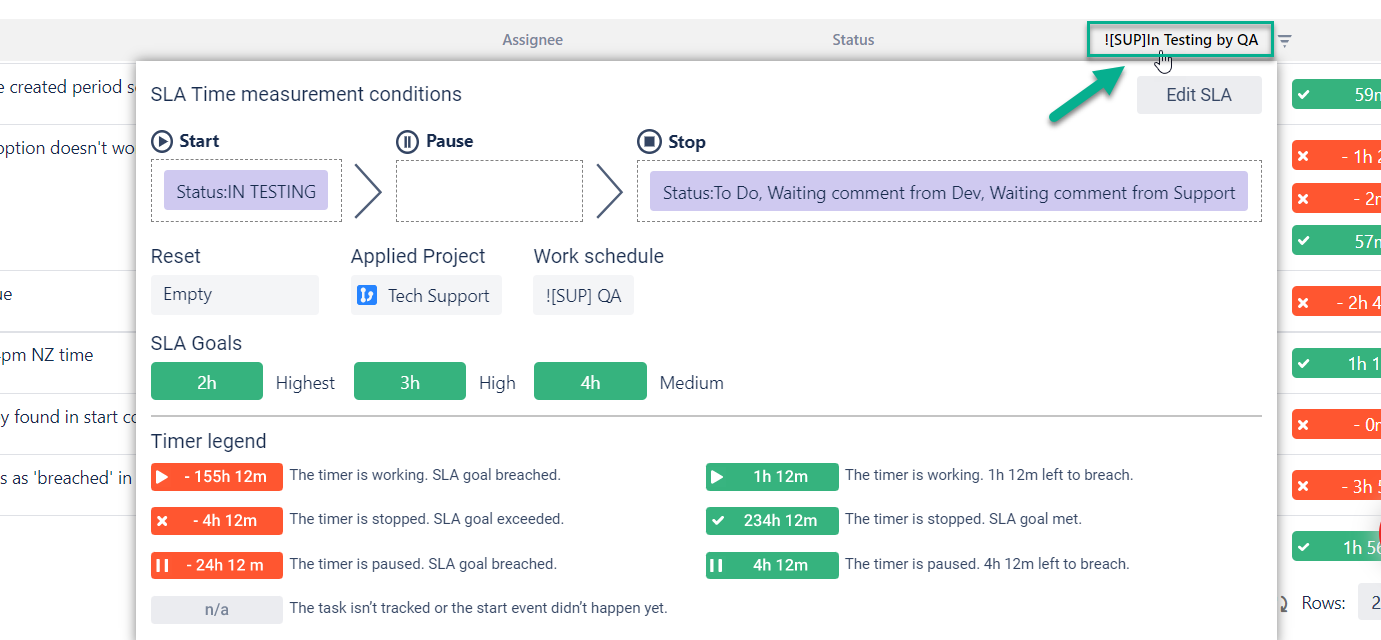Click the Start play icon in conditions
1381x640 pixels.
tap(162, 141)
